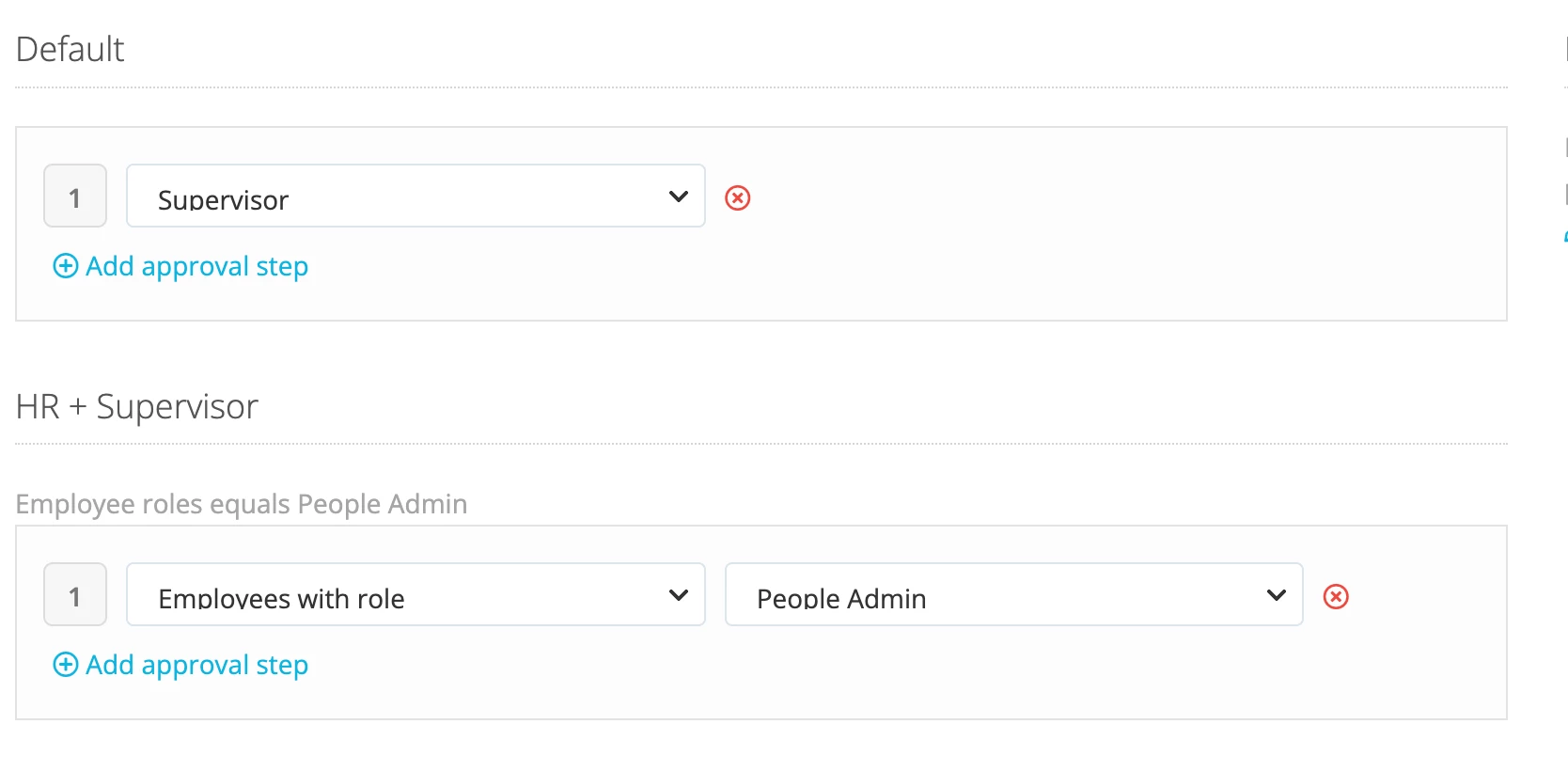Click the chevron arrow on Supervisor select
Viewport: 1568px width, 771px height.
point(679,197)
